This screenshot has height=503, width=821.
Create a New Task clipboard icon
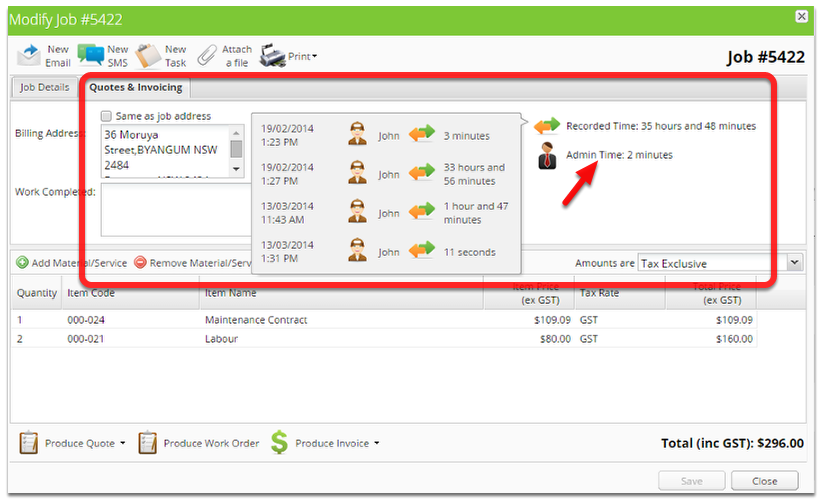point(148,56)
